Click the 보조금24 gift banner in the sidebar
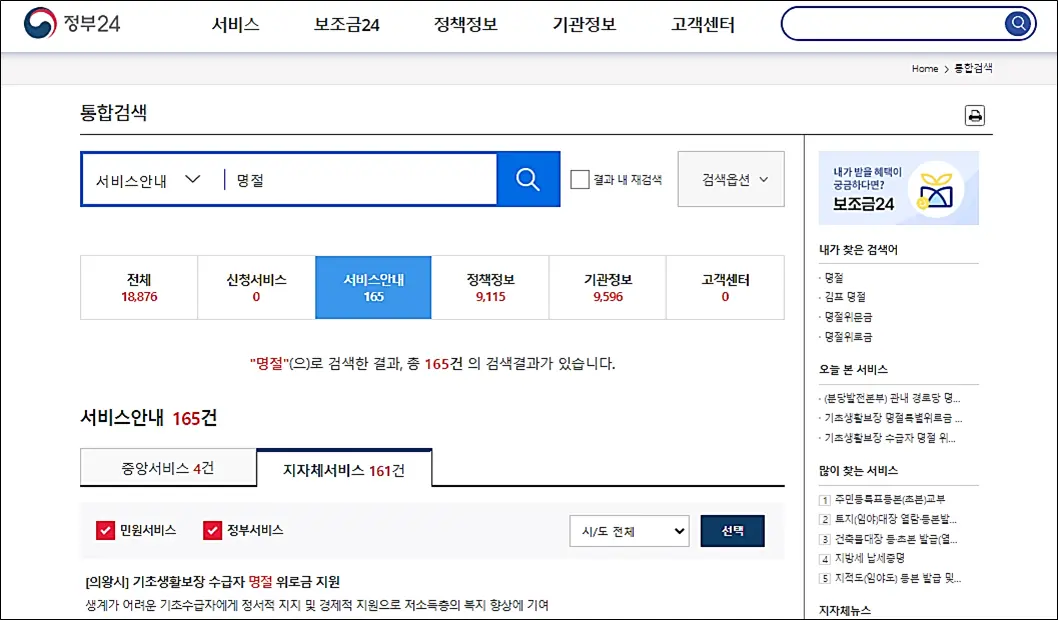Image resolution: width=1058 pixels, height=620 pixels. click(898, 186)
